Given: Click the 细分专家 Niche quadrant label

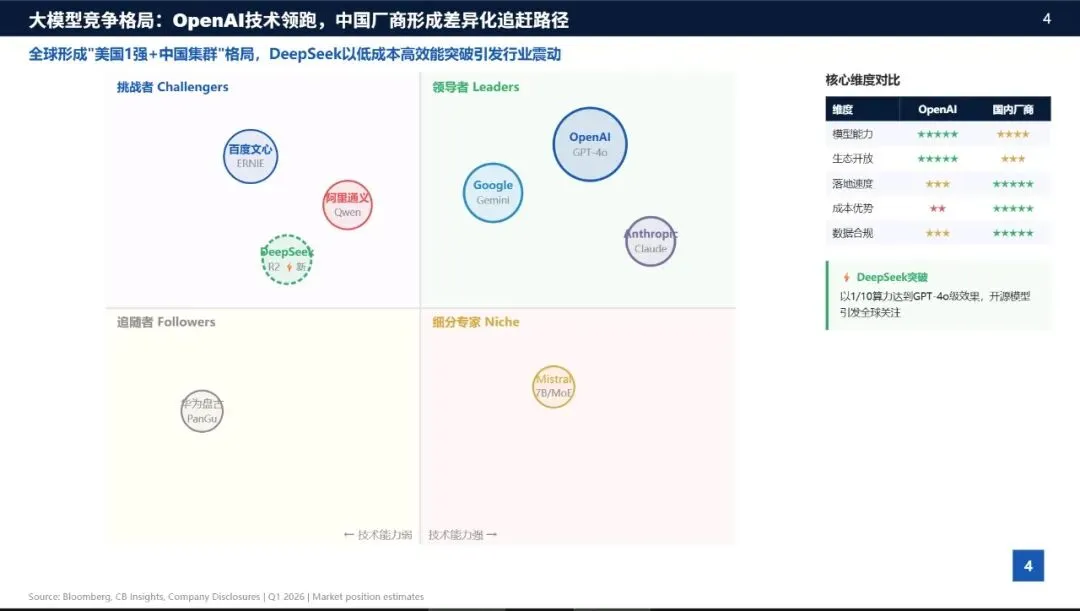Looking at the screenshot, I should (x=476, y=322).
